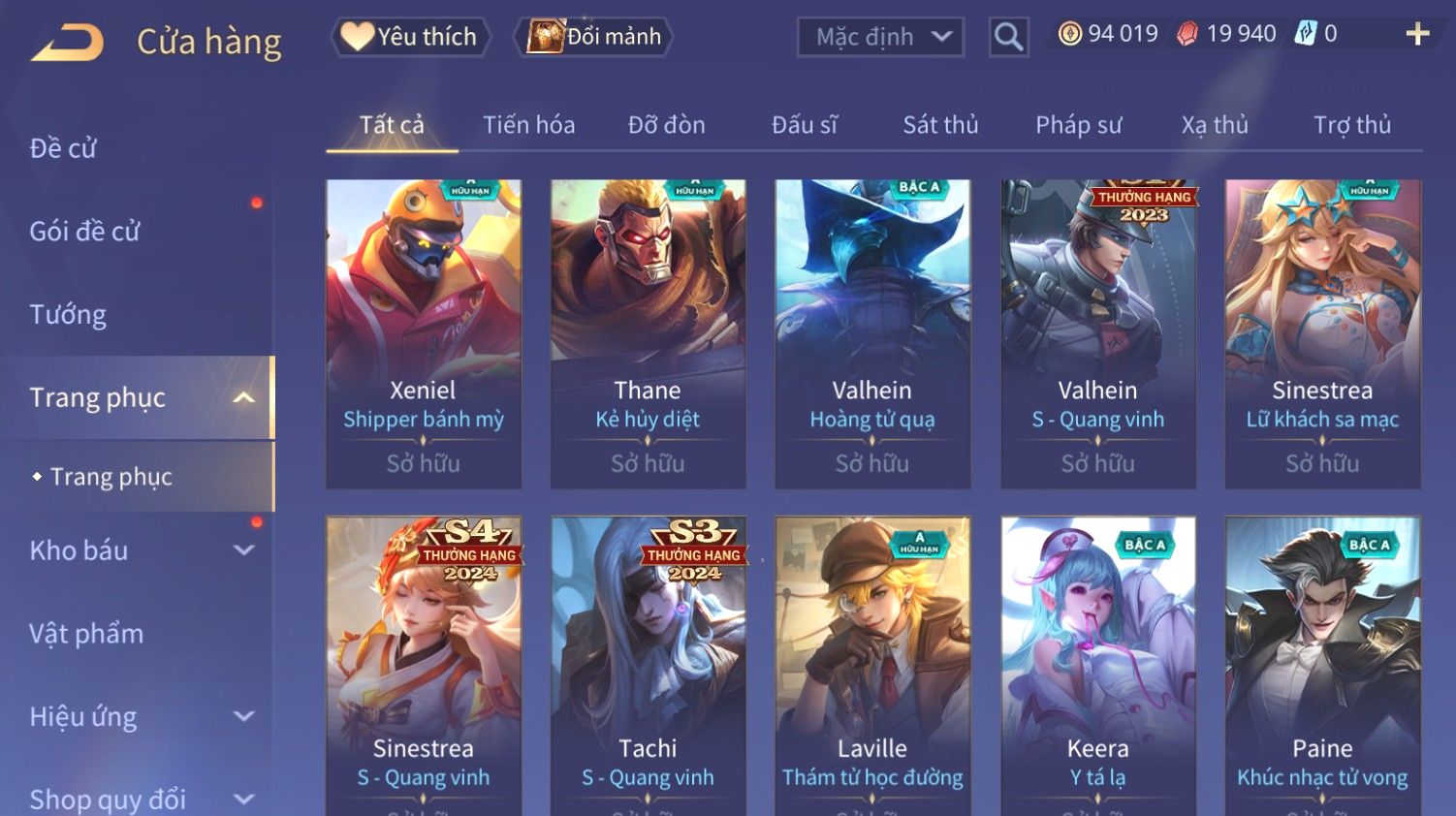The width and height of the screenshot is (1456, 816).
Task: Select Xeniel Shipper bánh mỳ skin card
Action: tap(424, 333)
